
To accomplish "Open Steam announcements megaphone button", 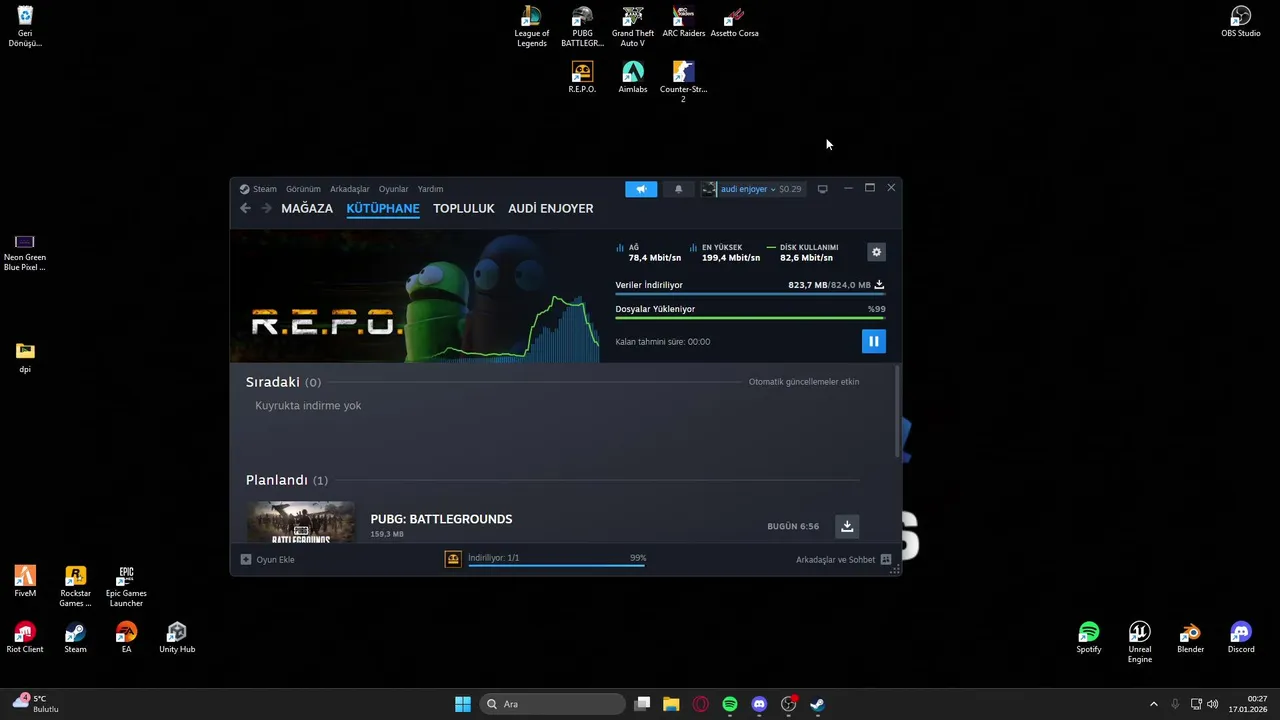I will 641,189.
